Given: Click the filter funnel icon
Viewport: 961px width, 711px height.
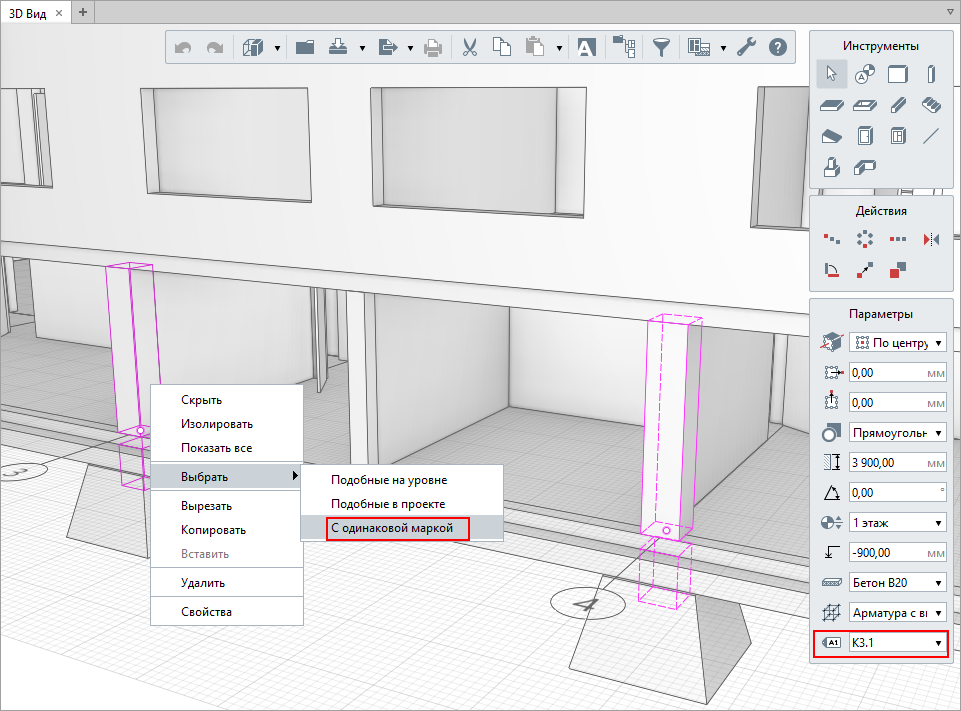Looking at the screenshot, I should pyautogui.click(x=661, y=46).
